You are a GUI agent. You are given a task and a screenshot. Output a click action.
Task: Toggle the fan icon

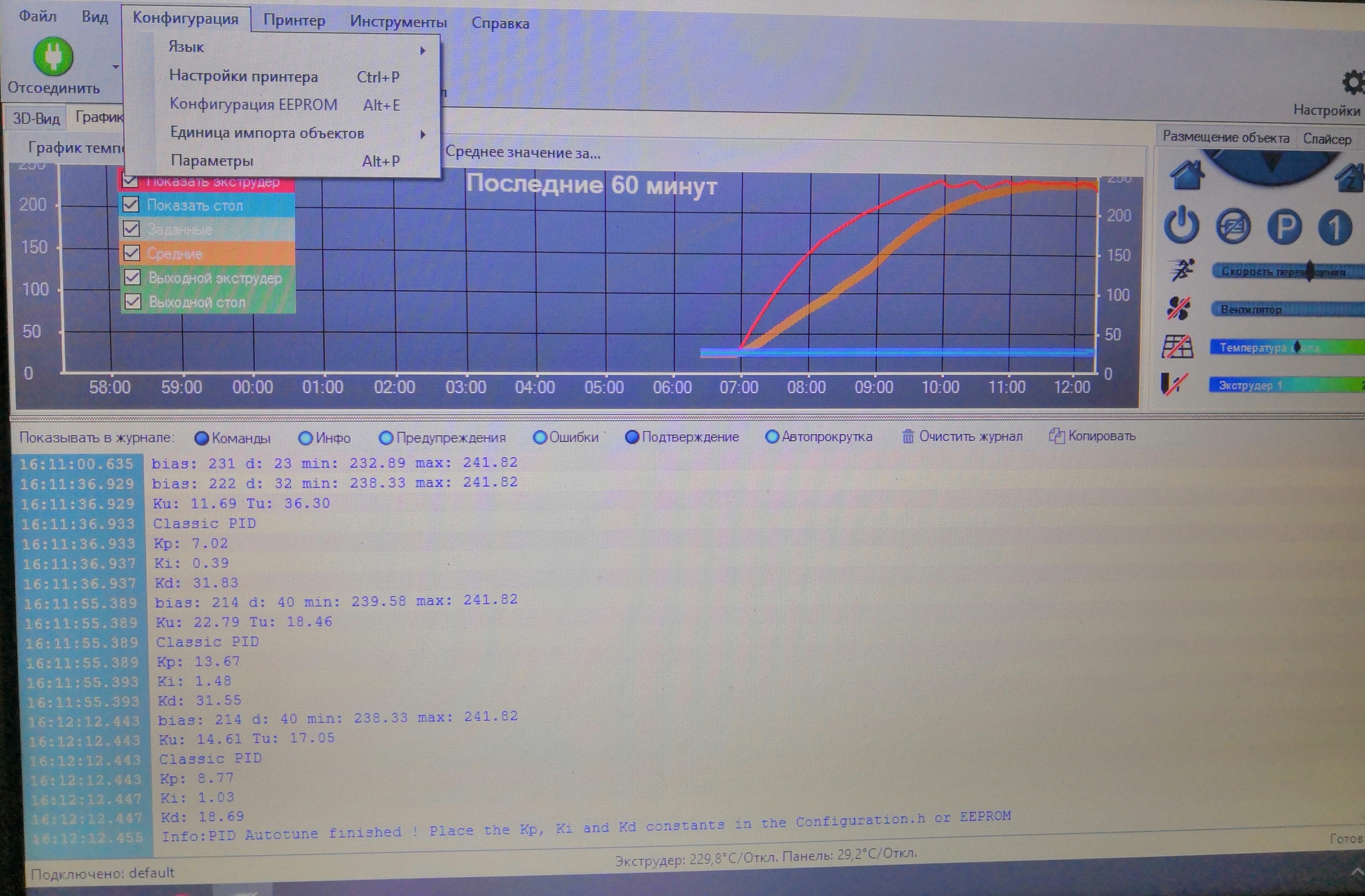tap(1178, 308)
